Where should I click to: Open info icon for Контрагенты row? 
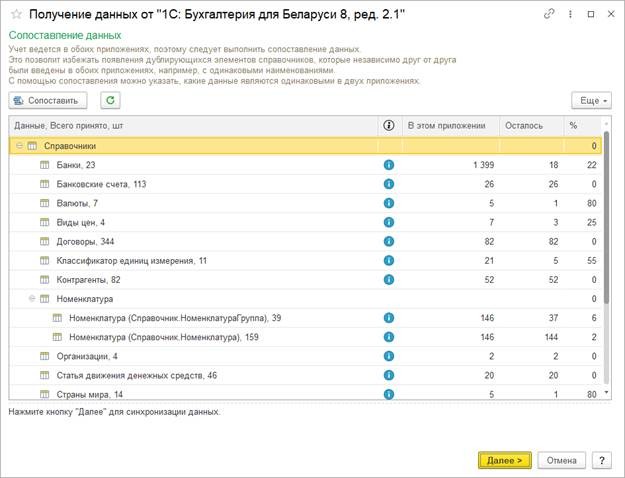[x=389, y=279]
